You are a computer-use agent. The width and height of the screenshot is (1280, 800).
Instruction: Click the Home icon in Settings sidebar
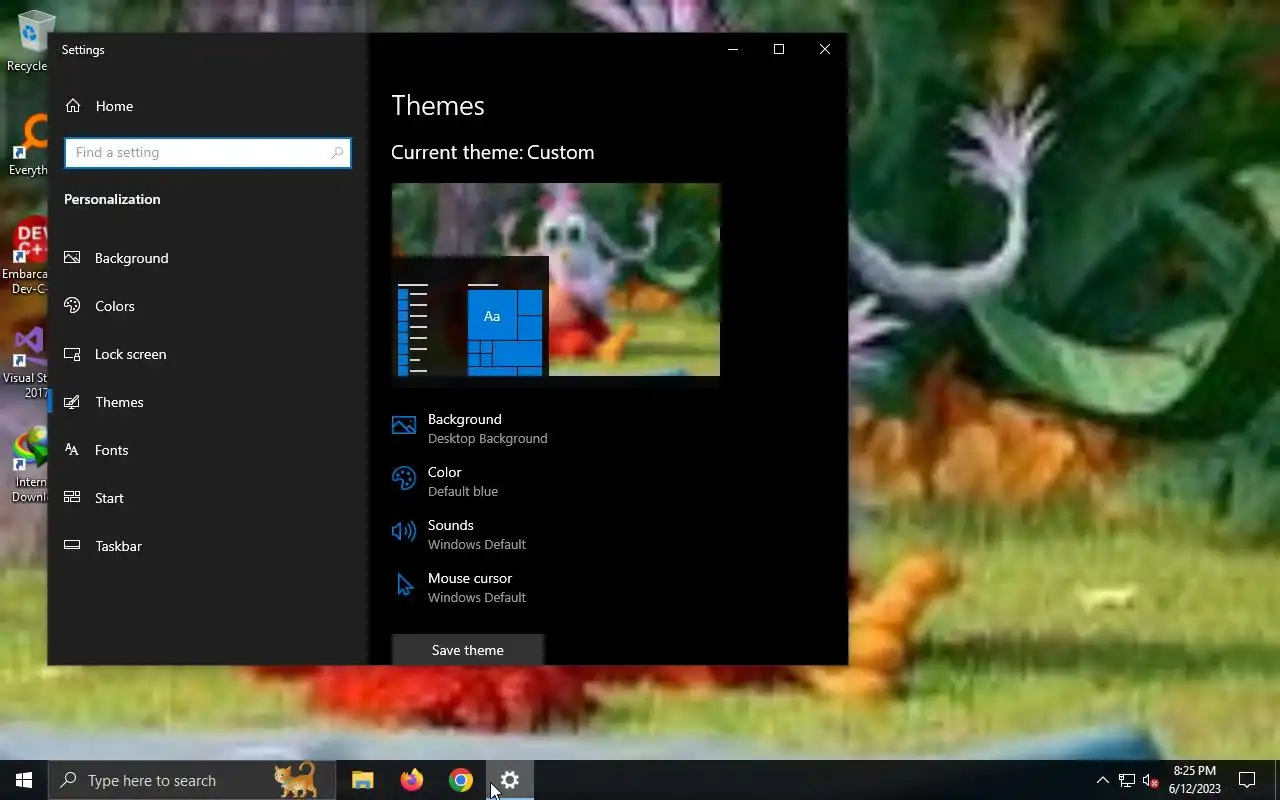[x=72, y=106]
